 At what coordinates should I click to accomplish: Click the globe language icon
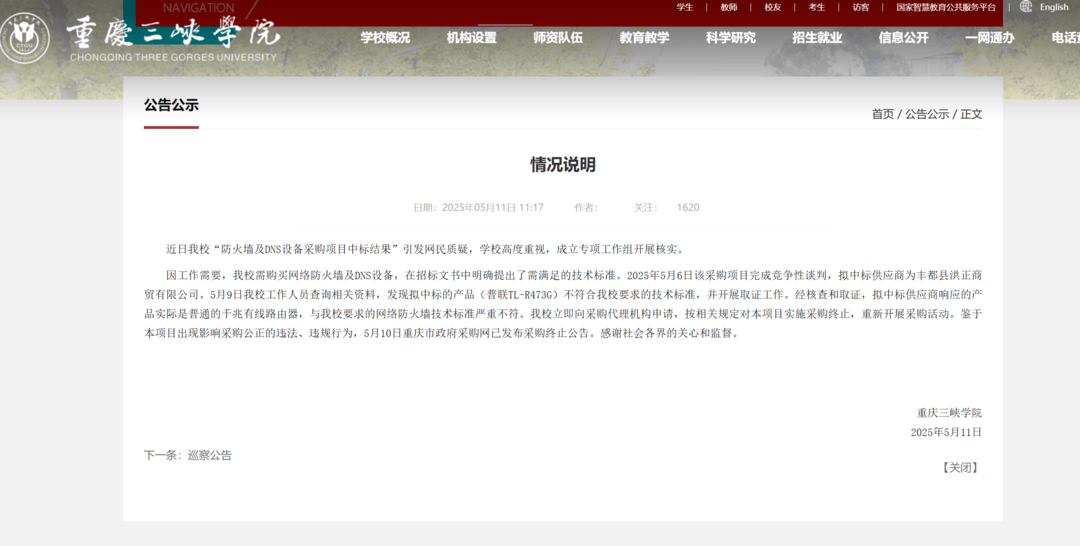pyautogui.click(x=1026, y=7)
